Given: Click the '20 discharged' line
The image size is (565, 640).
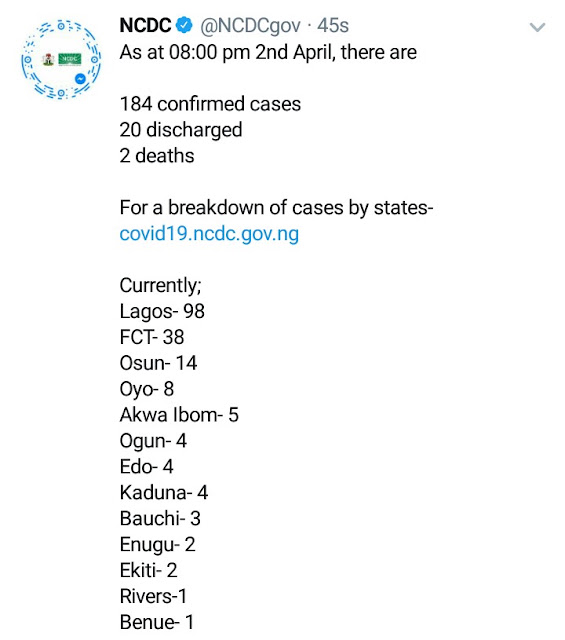Looking at the screenshot, I should (181, 130).
